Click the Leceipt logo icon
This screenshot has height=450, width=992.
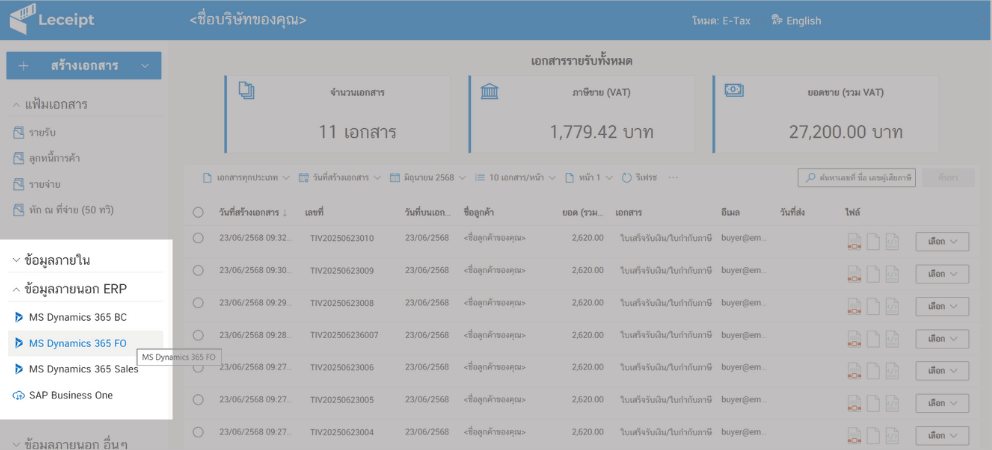pyautogui.click(x=21, y=20)
